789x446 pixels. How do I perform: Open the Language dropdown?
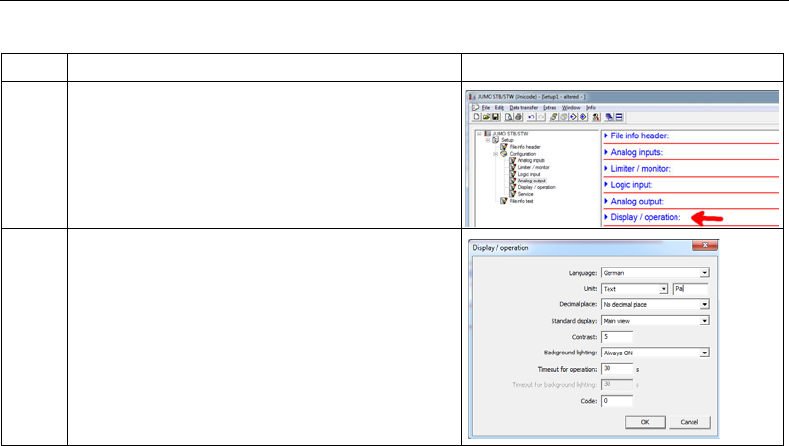point(704,271)
